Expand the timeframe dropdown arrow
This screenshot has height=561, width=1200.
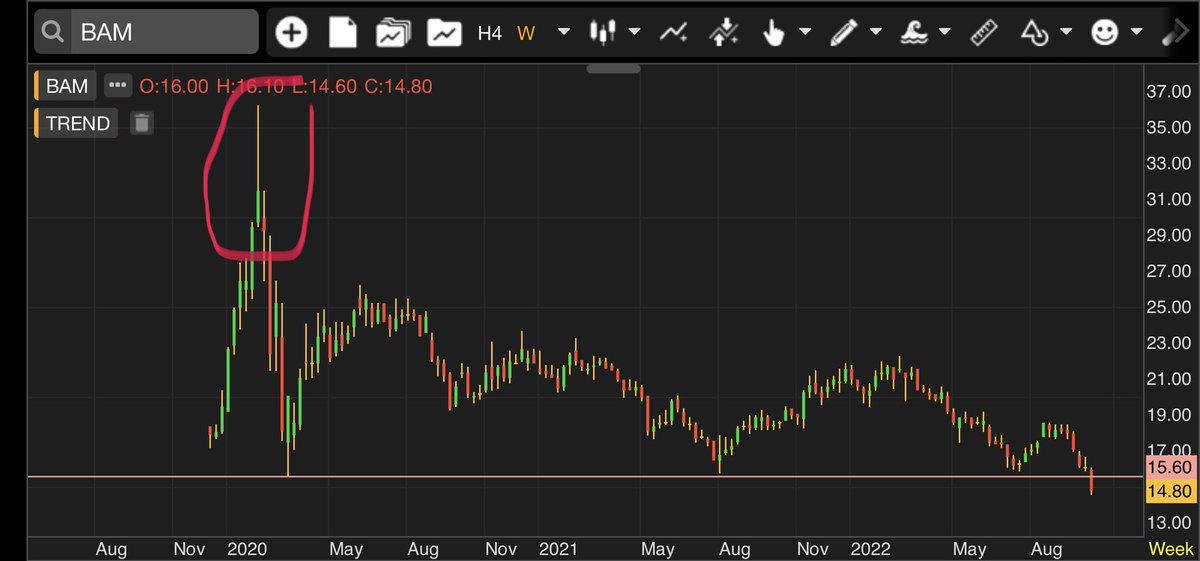click(x=563, y=33)
